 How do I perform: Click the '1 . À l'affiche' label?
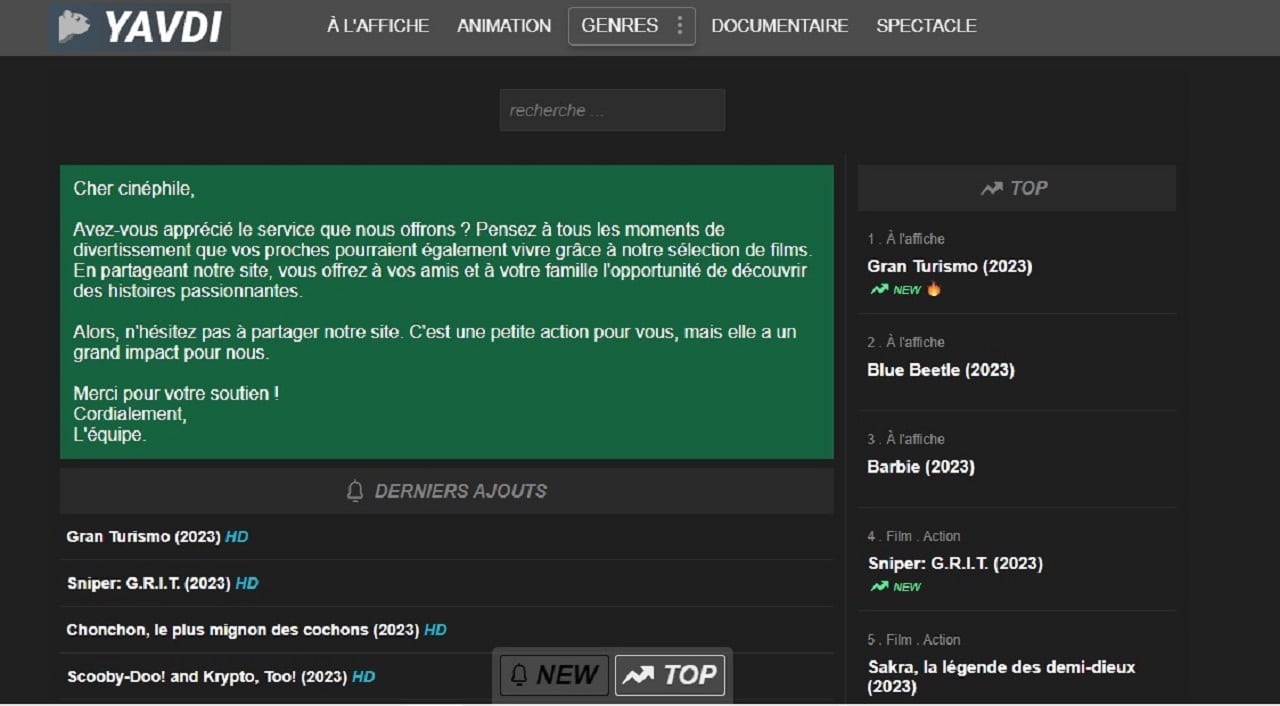[906, 239]
